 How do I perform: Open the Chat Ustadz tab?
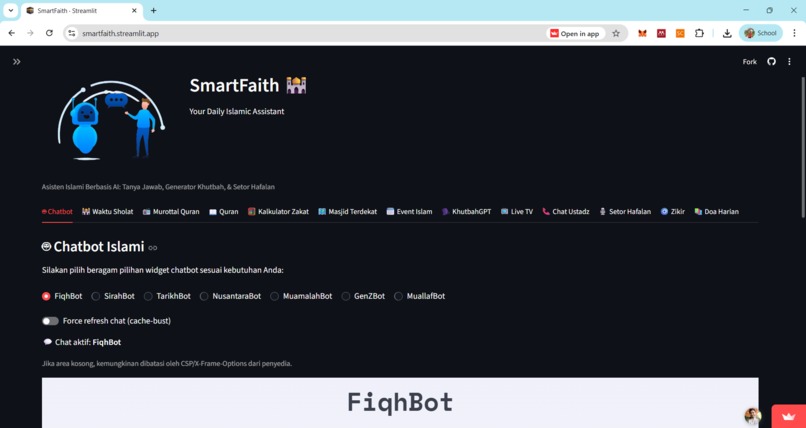click(x=566, y=212)
